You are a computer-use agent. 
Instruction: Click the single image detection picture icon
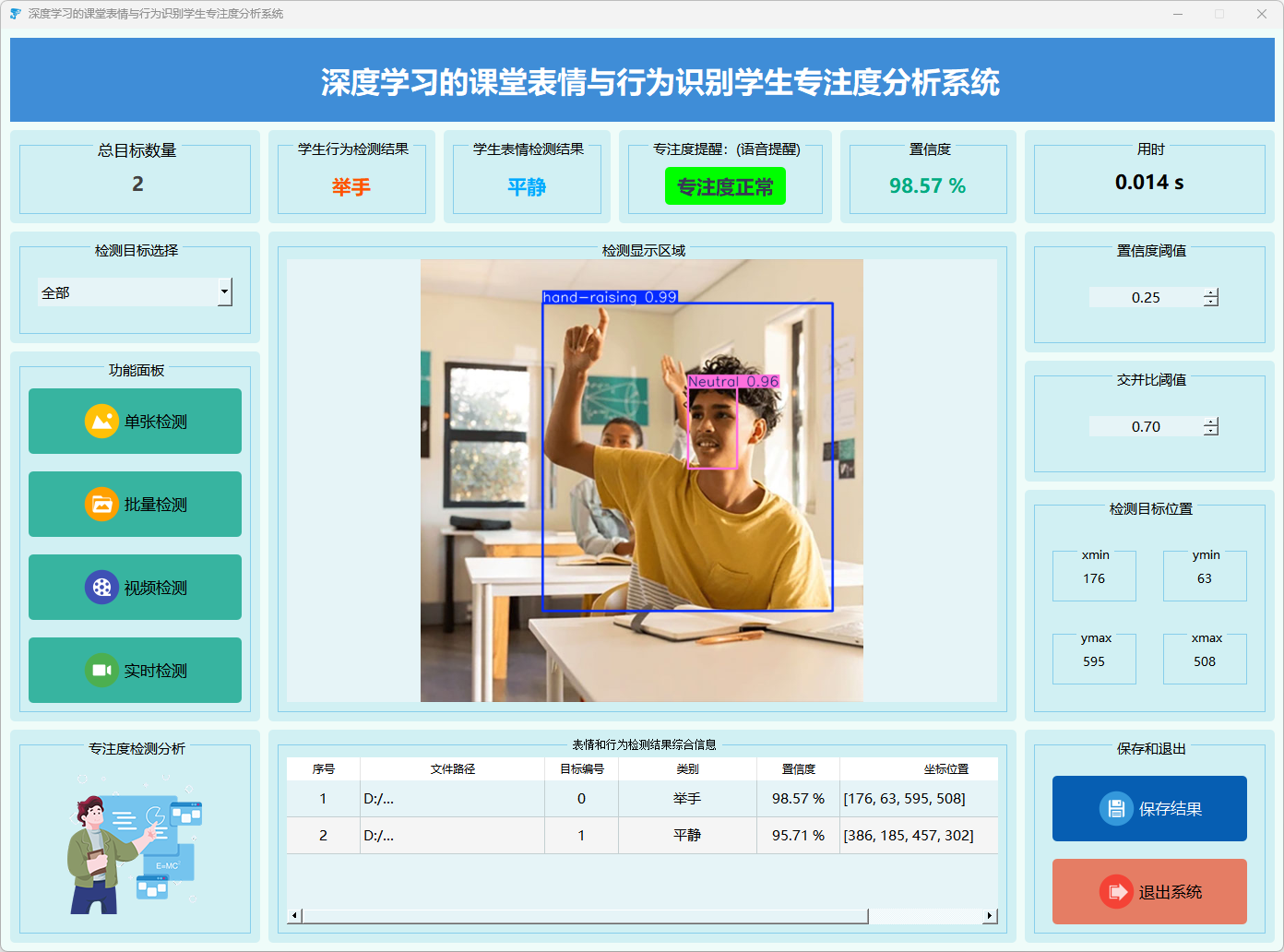click(x=101, y=422)
